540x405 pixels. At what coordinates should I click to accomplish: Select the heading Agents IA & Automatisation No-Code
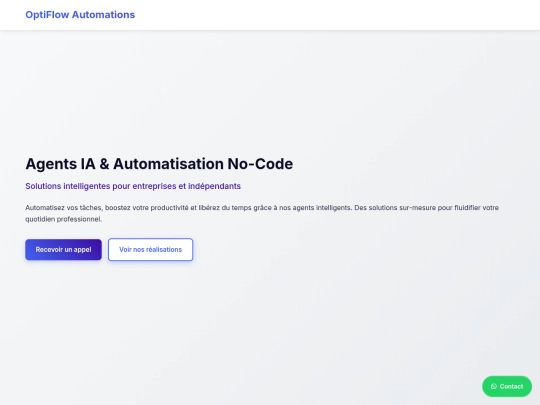point(159,164)
